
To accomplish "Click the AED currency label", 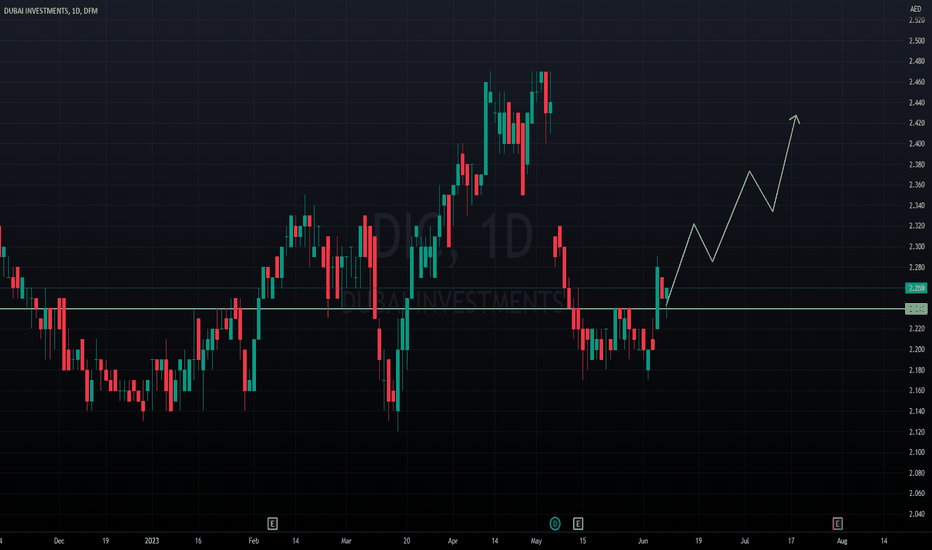I will click(915, 9).
